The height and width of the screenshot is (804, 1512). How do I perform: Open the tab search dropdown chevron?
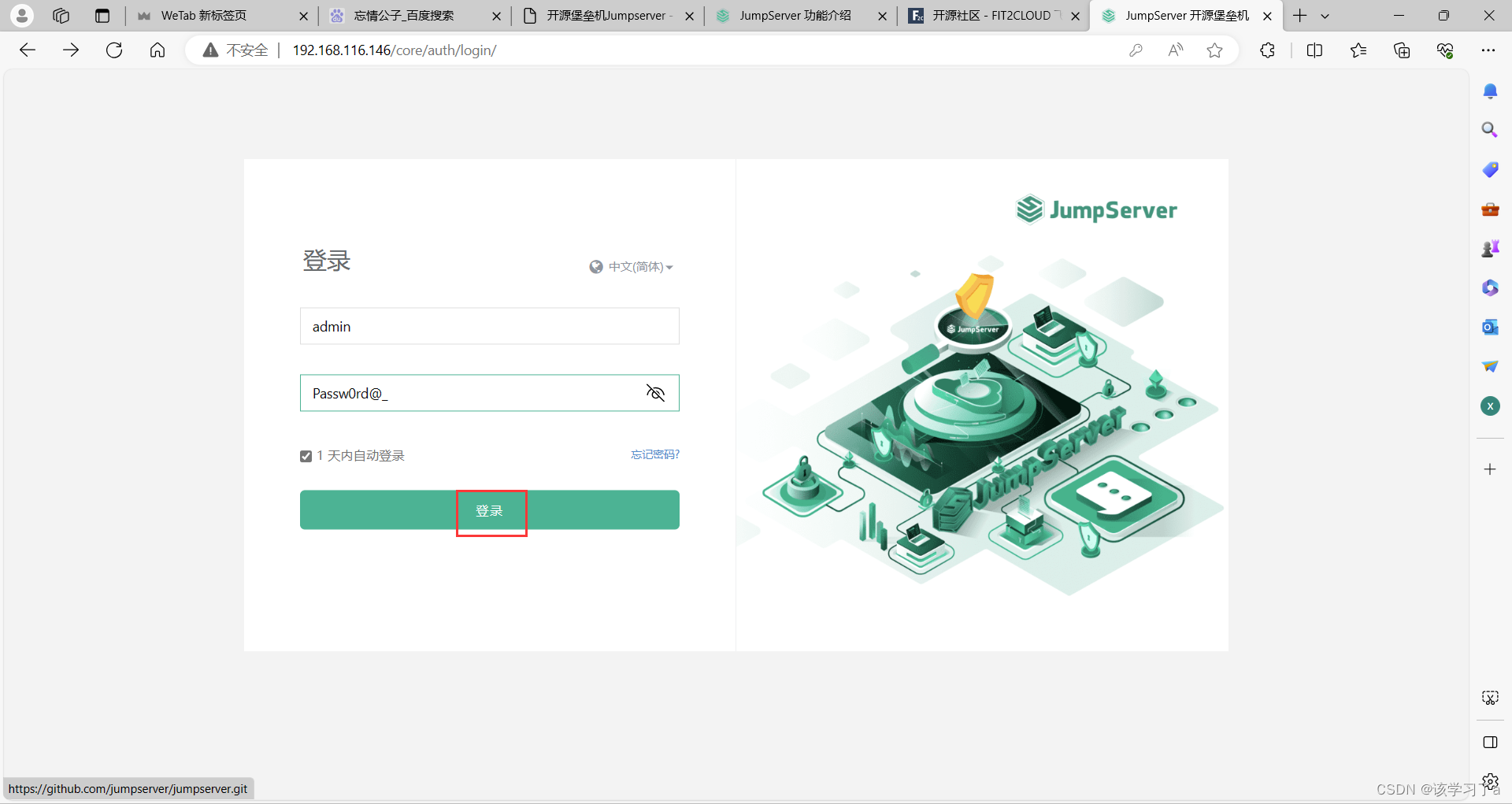coord(1325,16)
